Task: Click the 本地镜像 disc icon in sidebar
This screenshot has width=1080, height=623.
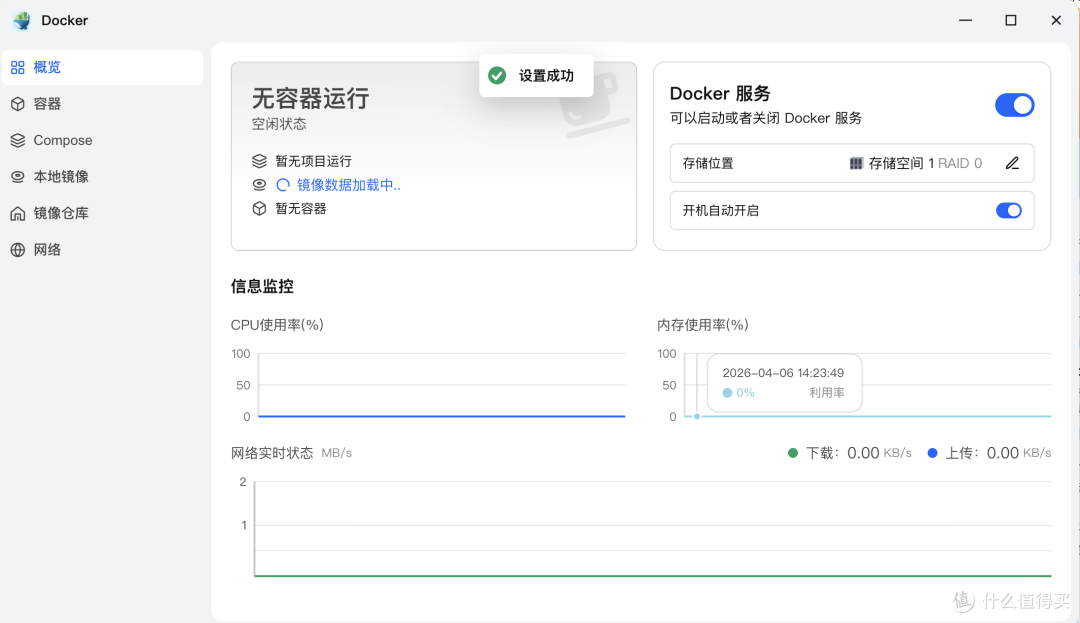Action: pos(18,177)
